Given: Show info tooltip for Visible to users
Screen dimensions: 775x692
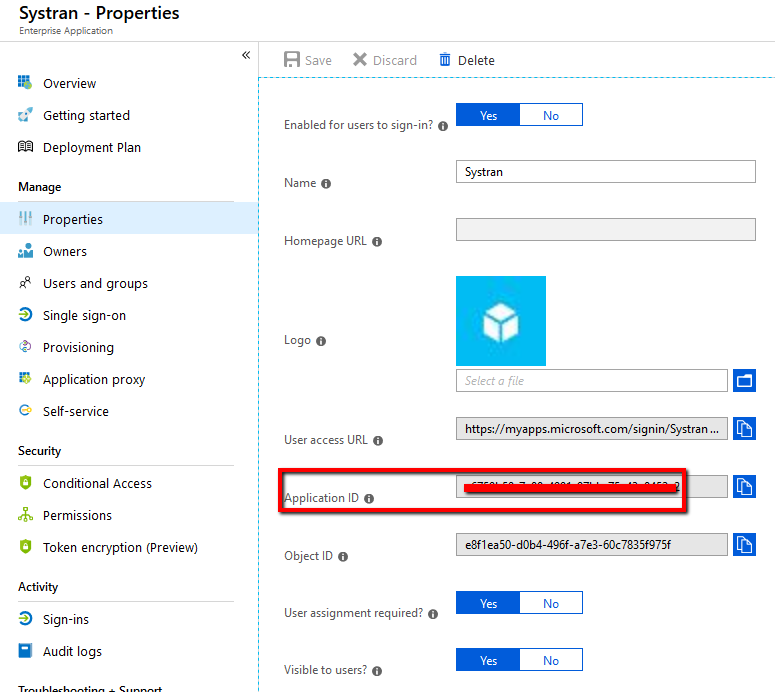Looking at the screenshot, I should (x=377, y=671).
